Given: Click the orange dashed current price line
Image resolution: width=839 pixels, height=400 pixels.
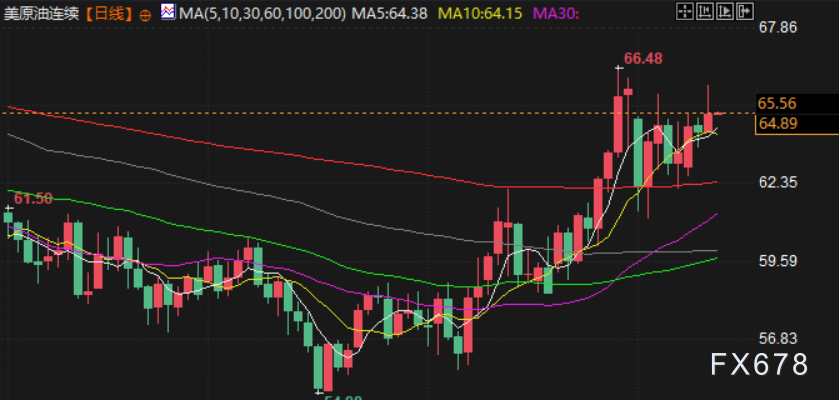Looking at the screenshot, I should pyautogui.click(x=300, y=113).
